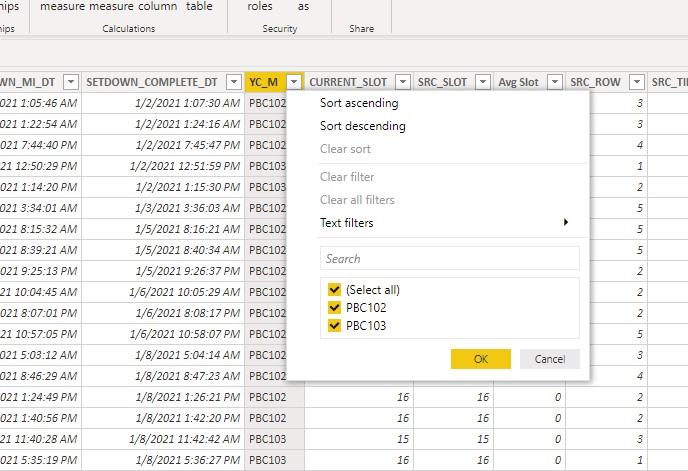Click the Calculations ribbon group label
Image resolution: width=688 pixels, height=471 pixels.
129,29
